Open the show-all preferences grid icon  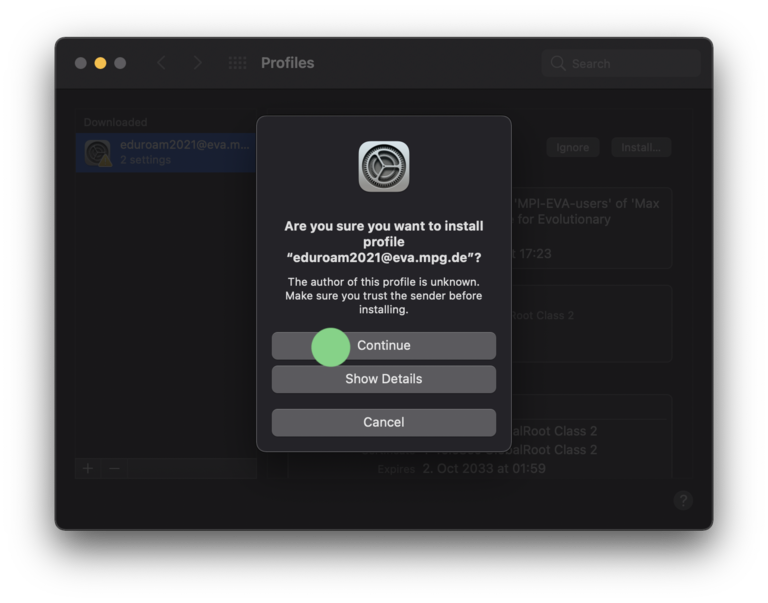click(x=238, y=63)
